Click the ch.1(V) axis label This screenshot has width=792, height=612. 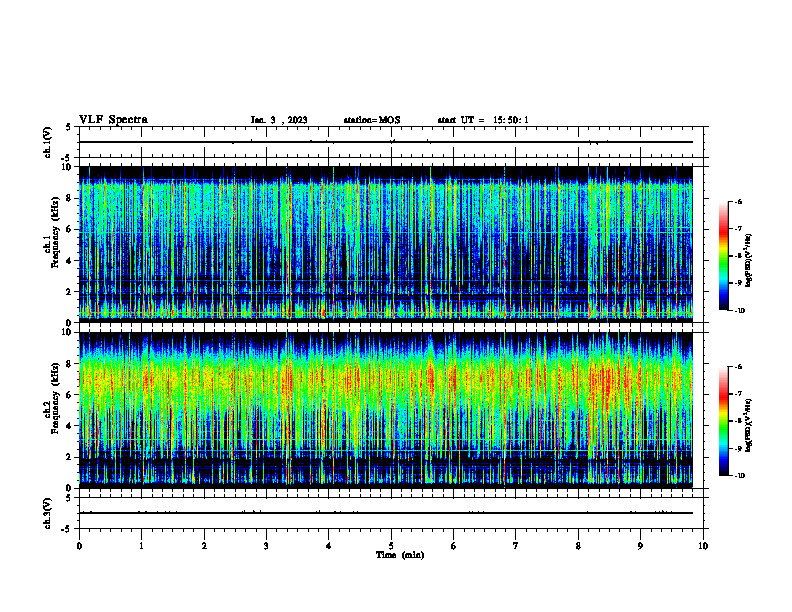pyautogui.click(x=48, y=142)
